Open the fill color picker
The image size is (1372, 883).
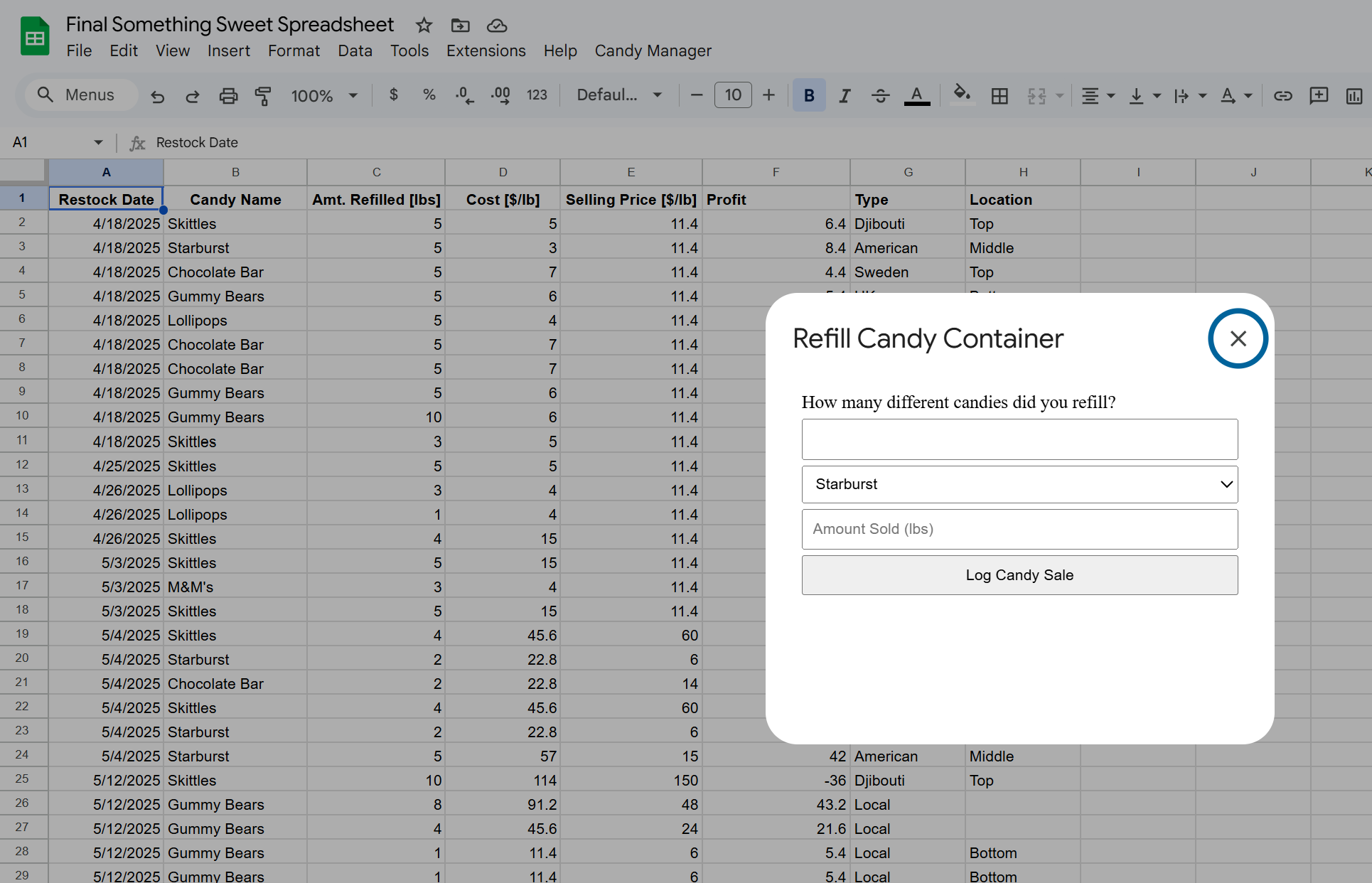tap(962, 95)
